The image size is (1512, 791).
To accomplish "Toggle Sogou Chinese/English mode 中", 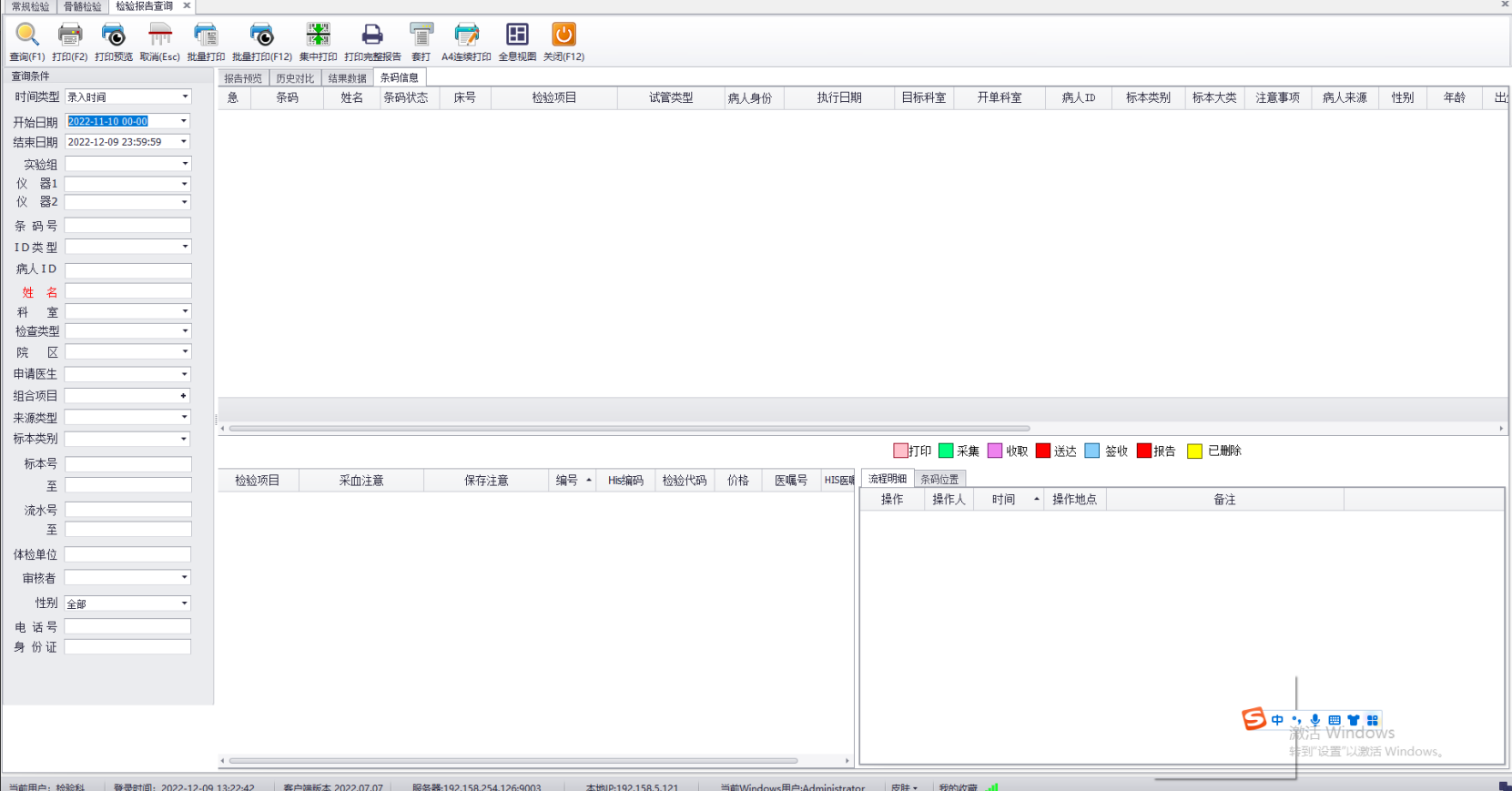I will [1277, 720].
